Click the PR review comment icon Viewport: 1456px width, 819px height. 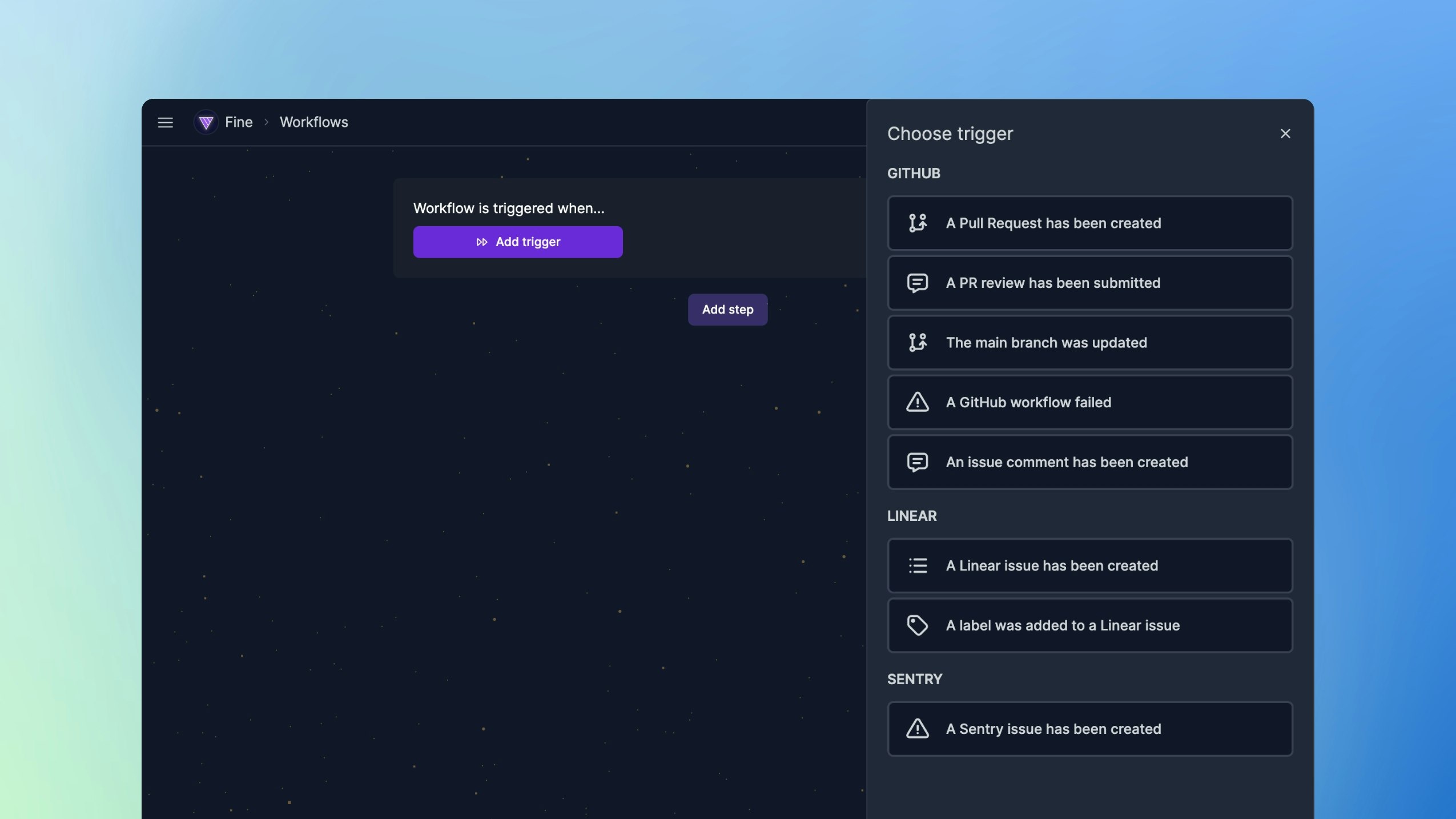click(x=918, y=283)
